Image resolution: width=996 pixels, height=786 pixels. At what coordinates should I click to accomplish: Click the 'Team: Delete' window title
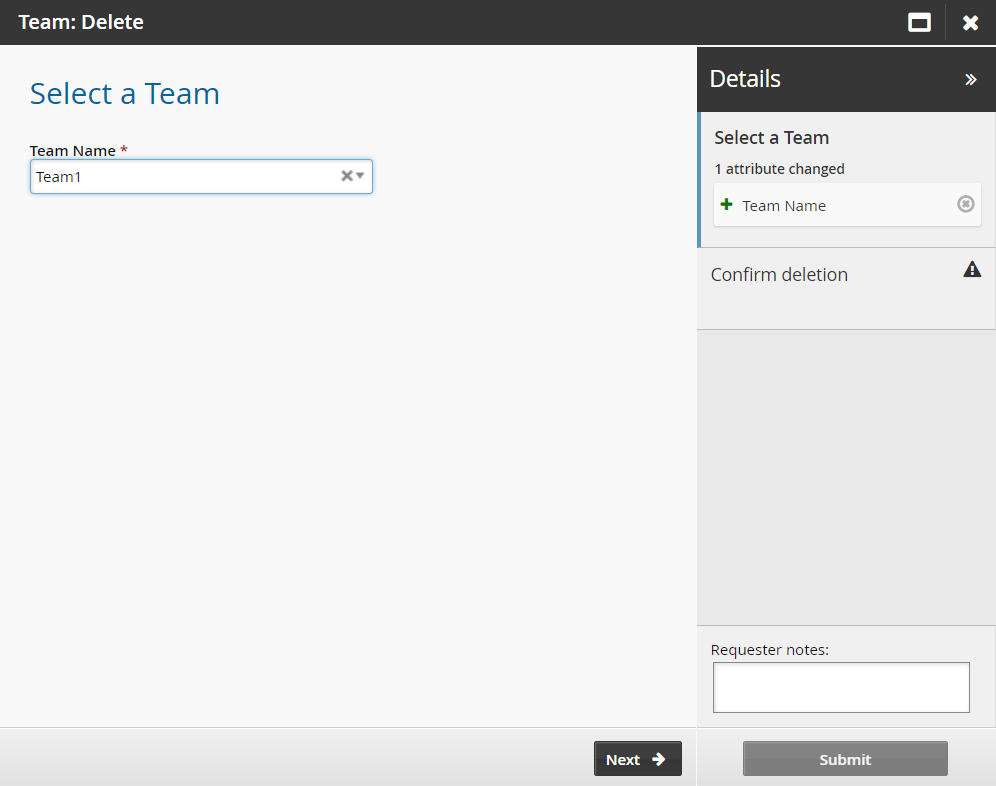coord(81,22)
